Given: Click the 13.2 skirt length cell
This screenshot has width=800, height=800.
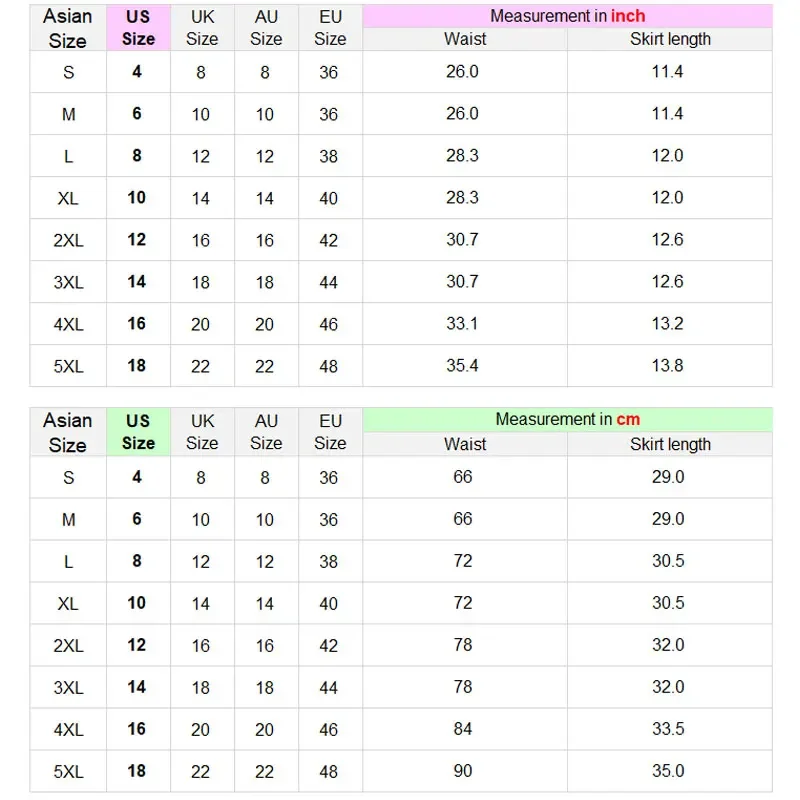Looking at the screenshot, I should pyautogui.click(x=667, y=323).
